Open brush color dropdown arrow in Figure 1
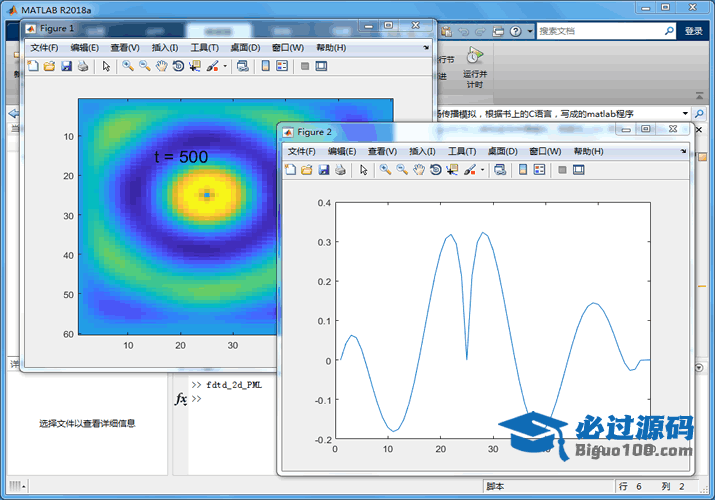Screen dimensions: 715x500 coord(225,67)
